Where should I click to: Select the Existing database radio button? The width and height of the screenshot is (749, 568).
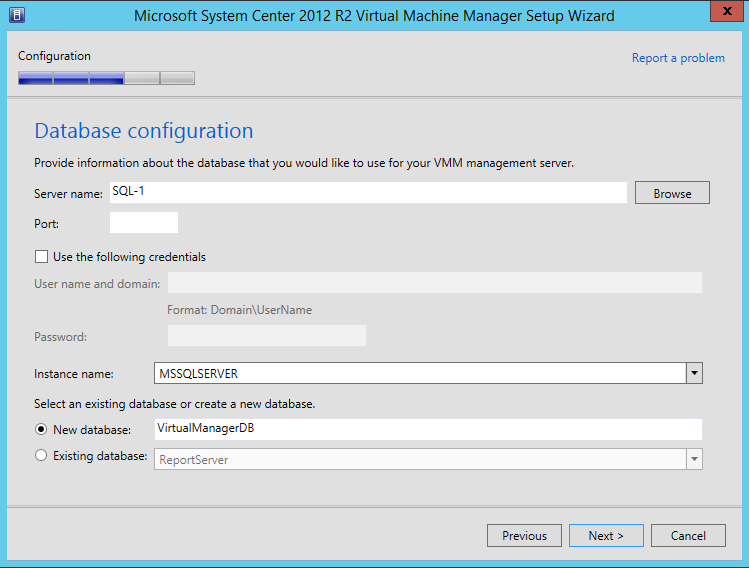(x=41, y=455)
